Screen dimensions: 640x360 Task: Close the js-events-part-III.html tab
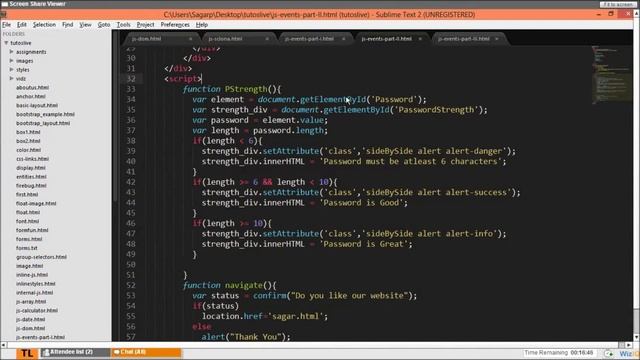[497, 39]
